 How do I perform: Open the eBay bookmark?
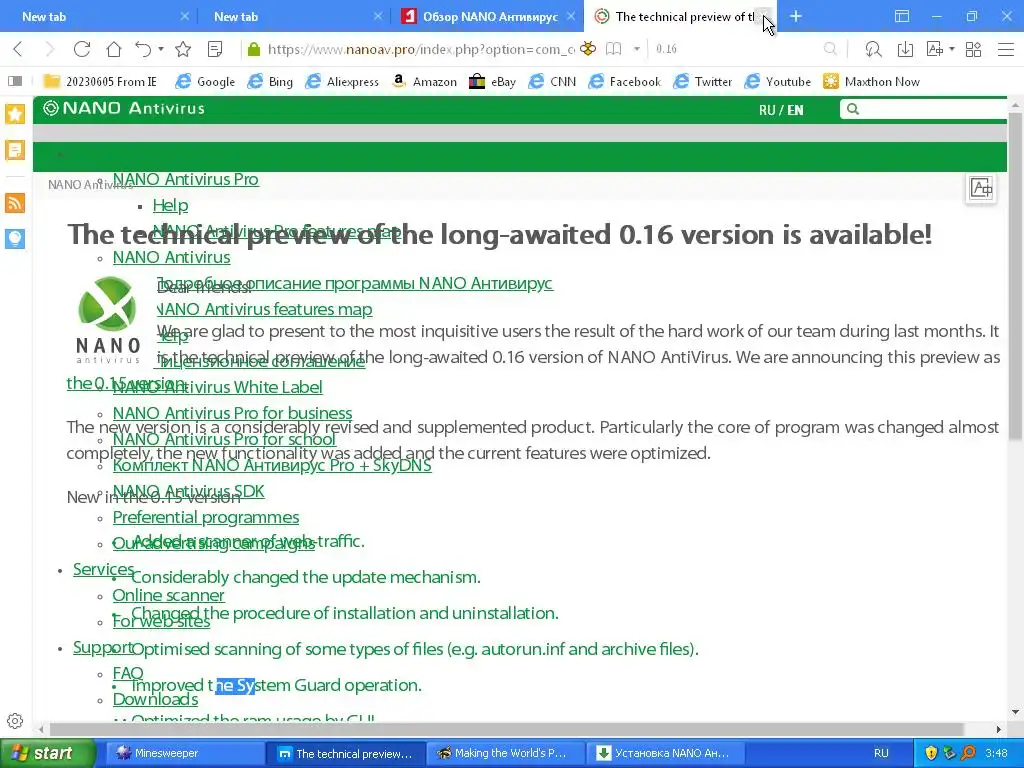pyautogui.click(x=492, y=81)
